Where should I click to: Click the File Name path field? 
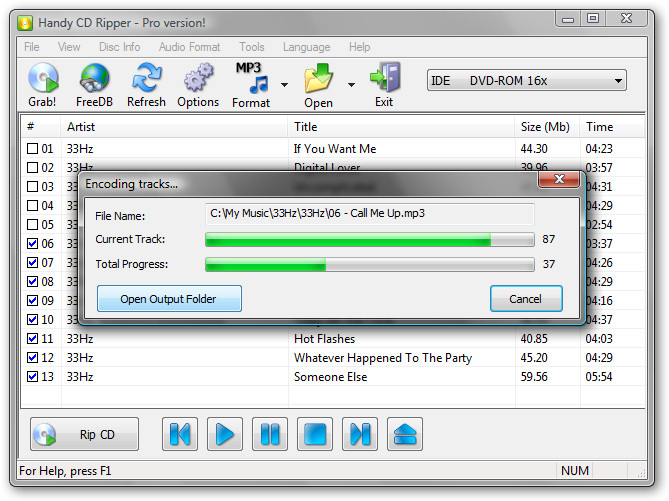pyautogui.click(x=369, y=213)
